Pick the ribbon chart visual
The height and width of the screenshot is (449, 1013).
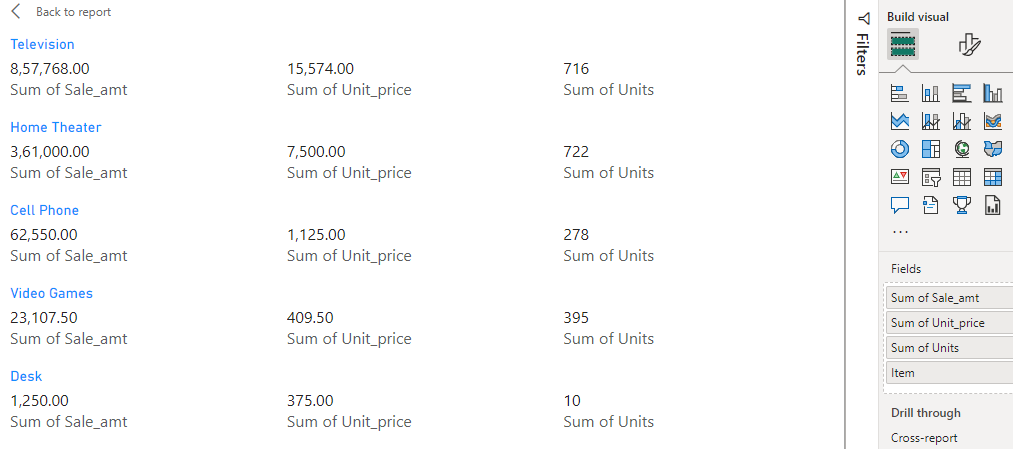tap(993, 121)
